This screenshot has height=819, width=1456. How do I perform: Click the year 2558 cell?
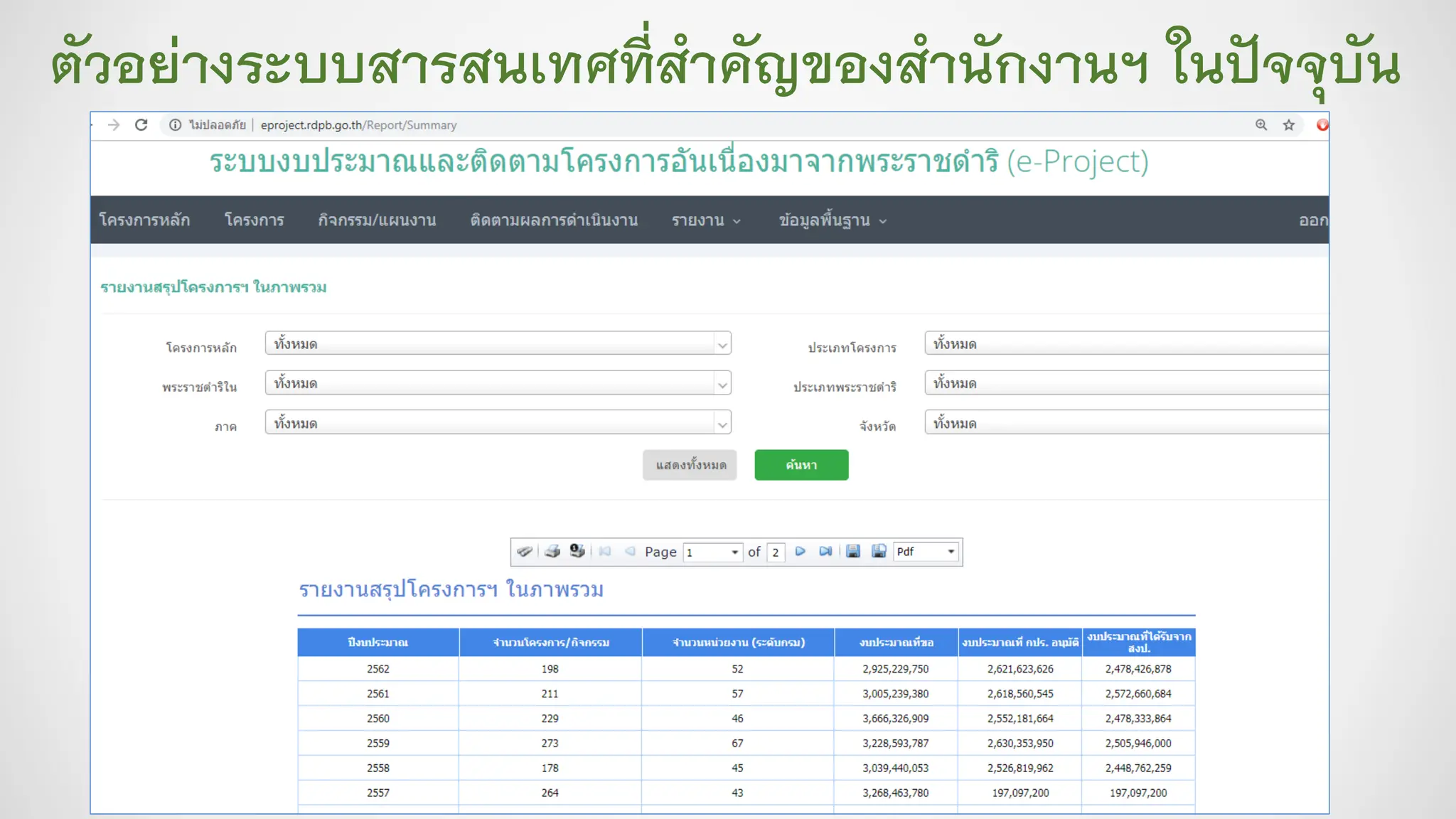click(378, 769)
